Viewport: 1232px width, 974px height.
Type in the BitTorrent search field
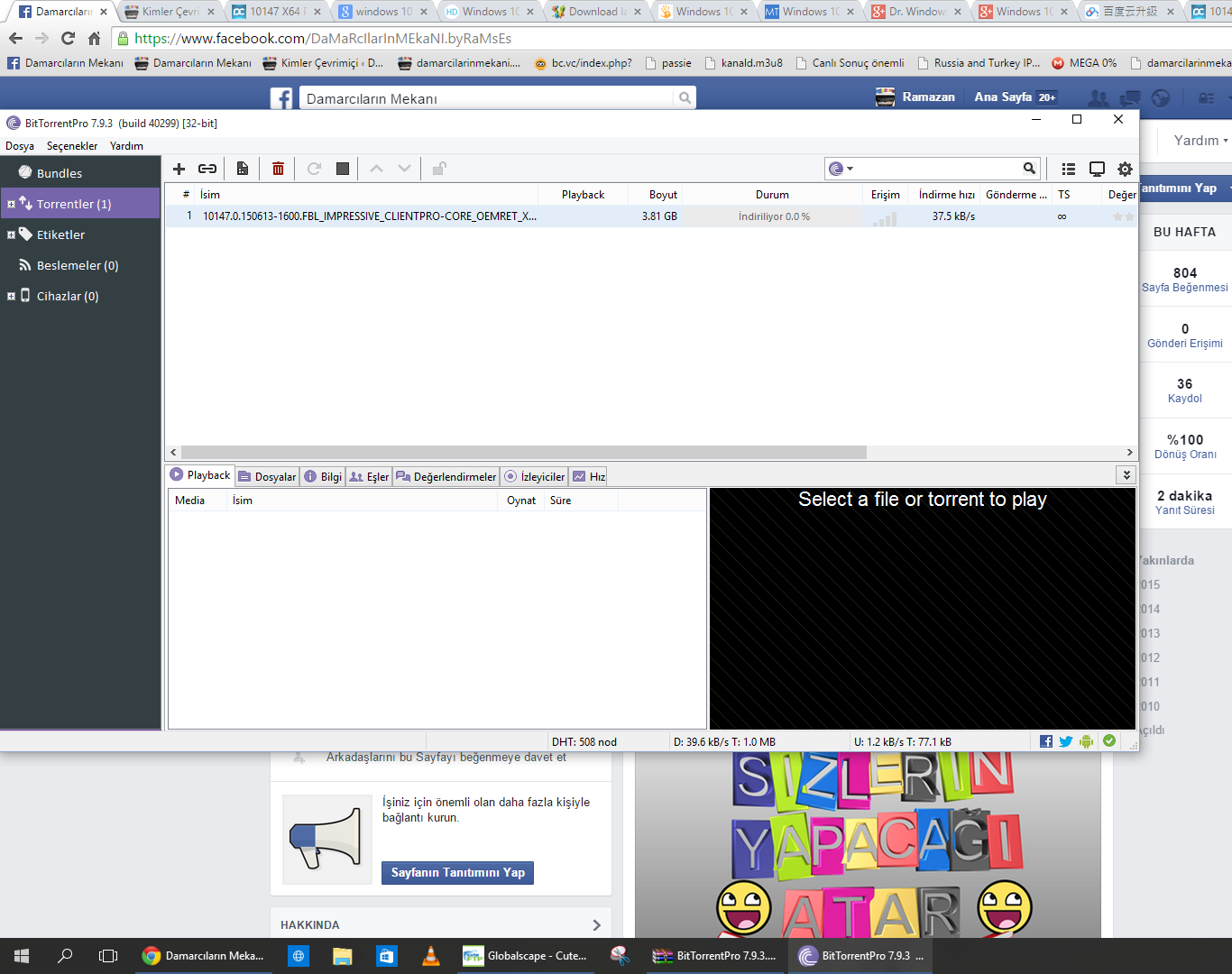click(938, 169)
